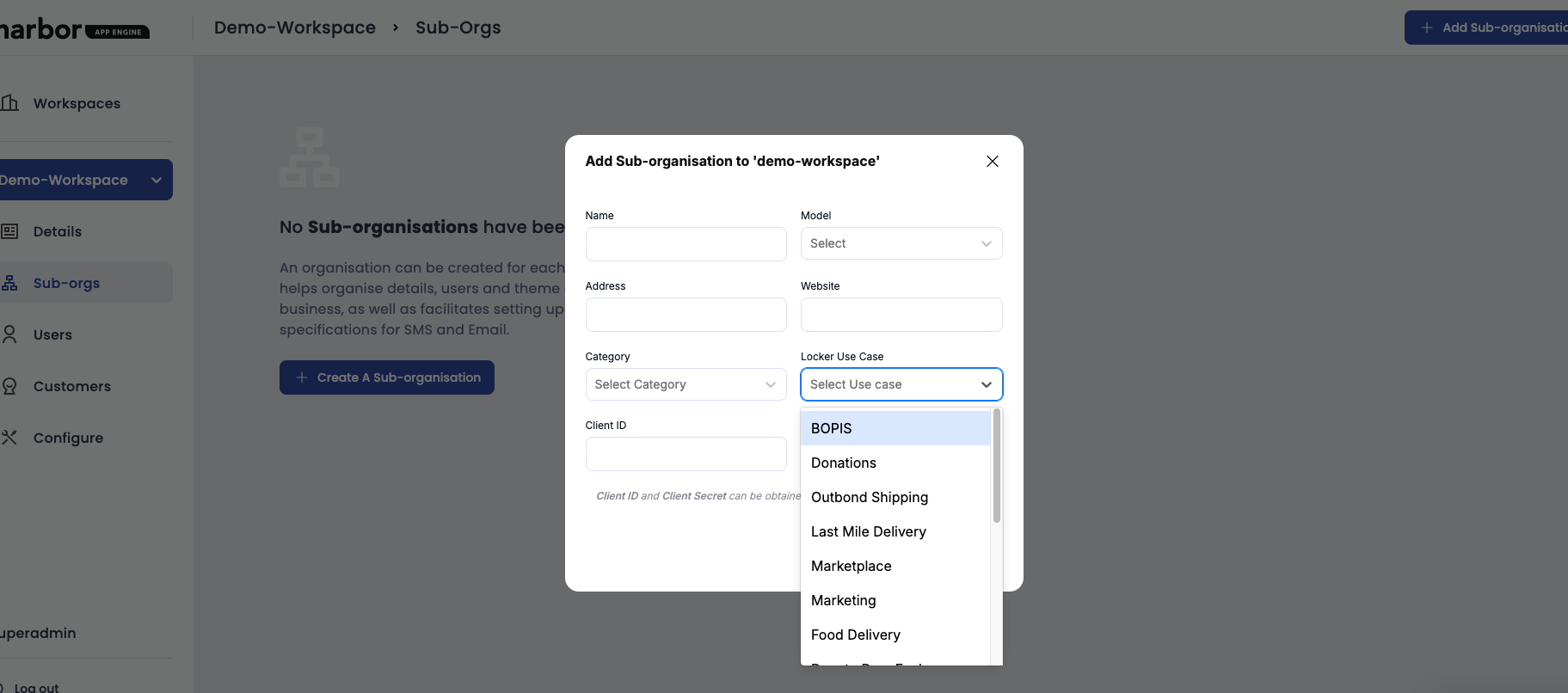Screen dimensions: 1568x693
Task: Click the Users person icon
Action: click(x=9, y=334)
